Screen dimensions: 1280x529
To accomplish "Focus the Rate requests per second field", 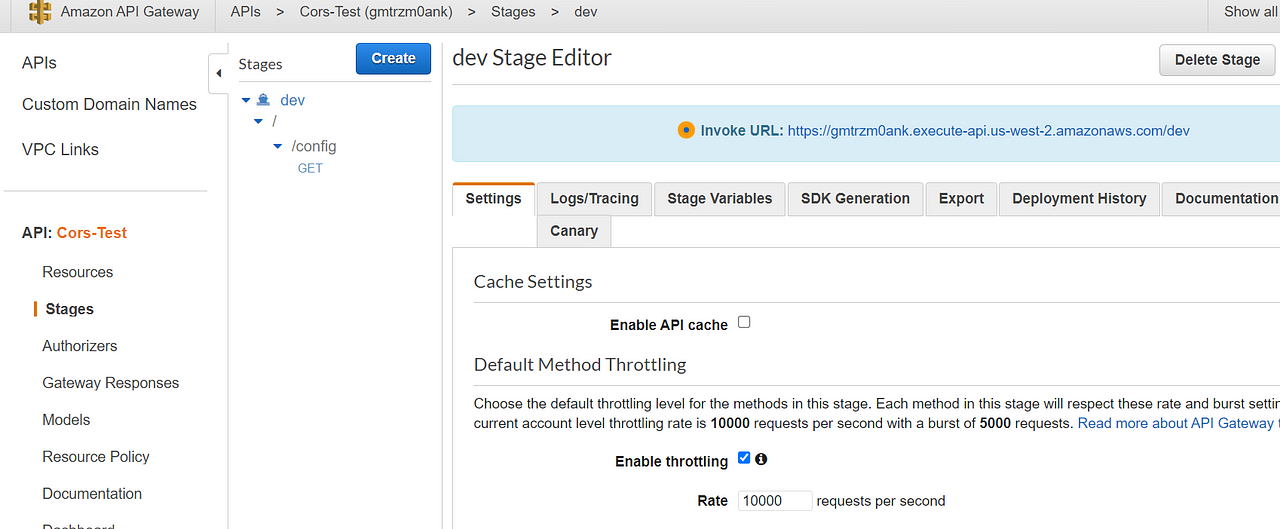I will click(775, 501).
